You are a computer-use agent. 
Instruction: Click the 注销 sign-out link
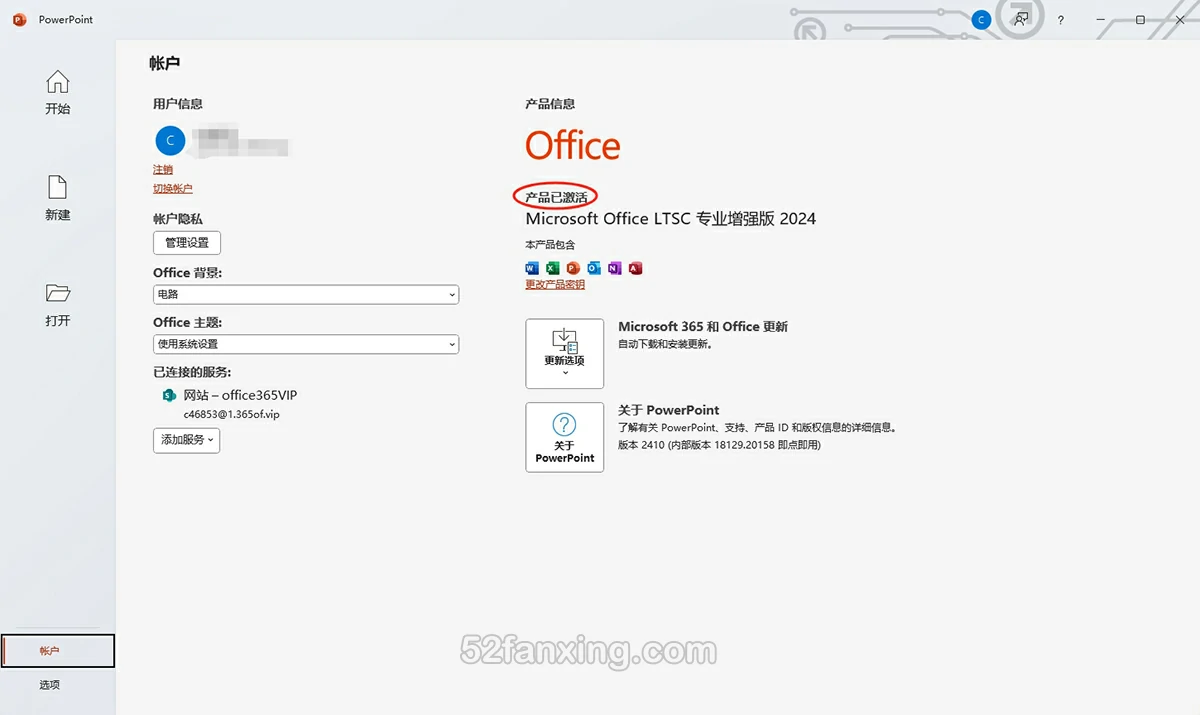click(163, 170)
